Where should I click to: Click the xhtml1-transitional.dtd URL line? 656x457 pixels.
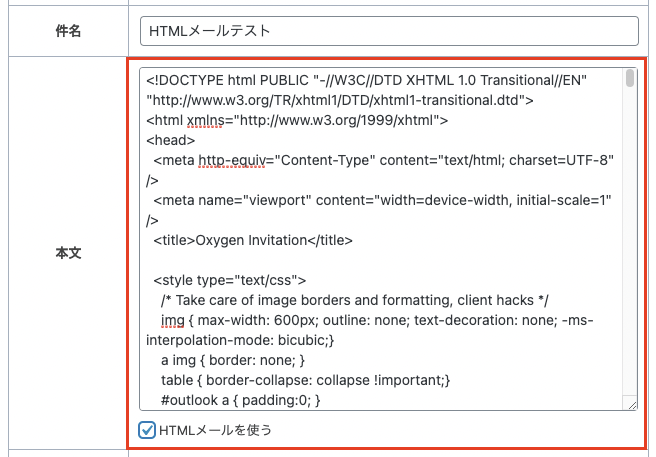pyautogui.click(x=340, y=100)
